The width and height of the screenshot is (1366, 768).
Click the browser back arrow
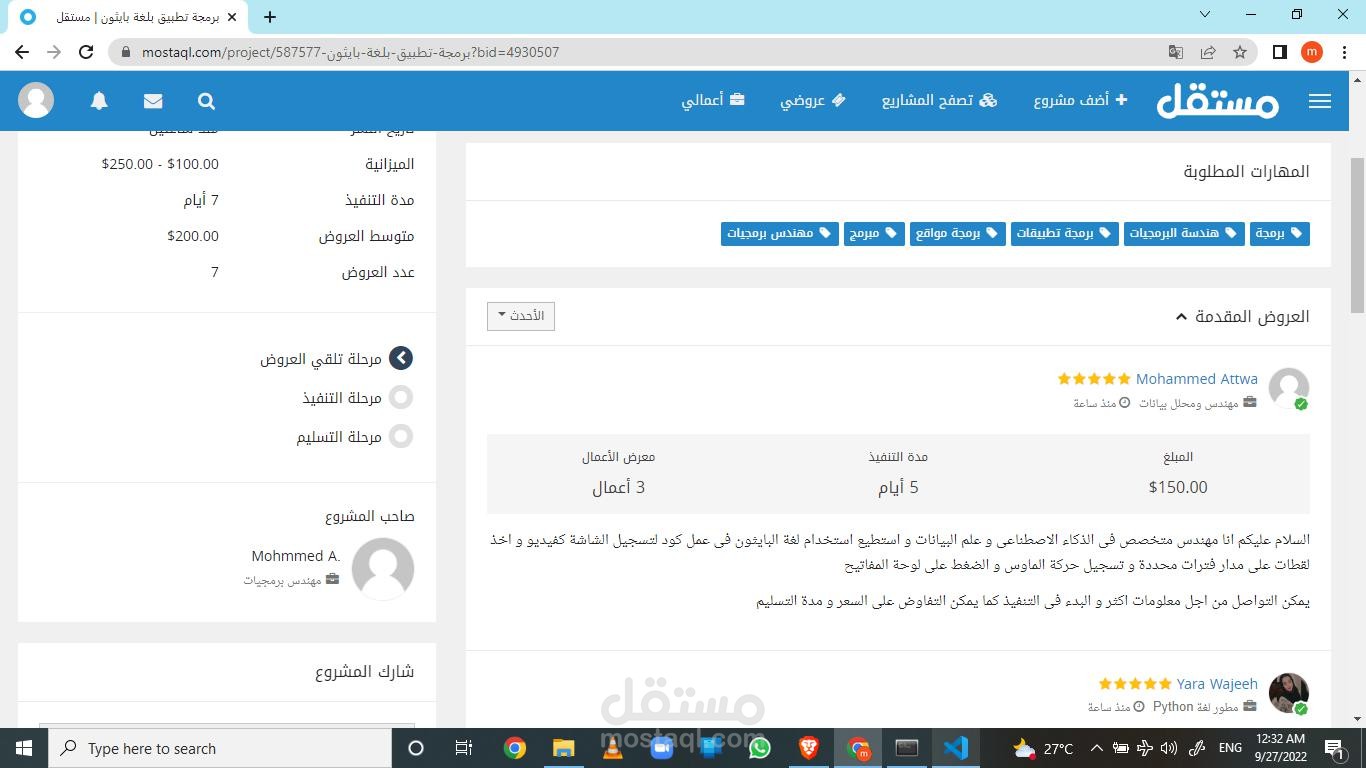tap(22, 52)
